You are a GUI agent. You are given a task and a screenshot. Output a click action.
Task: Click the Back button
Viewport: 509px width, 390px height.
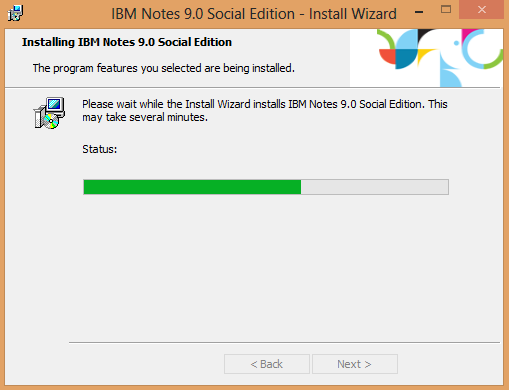pyautogui.click(x=267, y=364)
